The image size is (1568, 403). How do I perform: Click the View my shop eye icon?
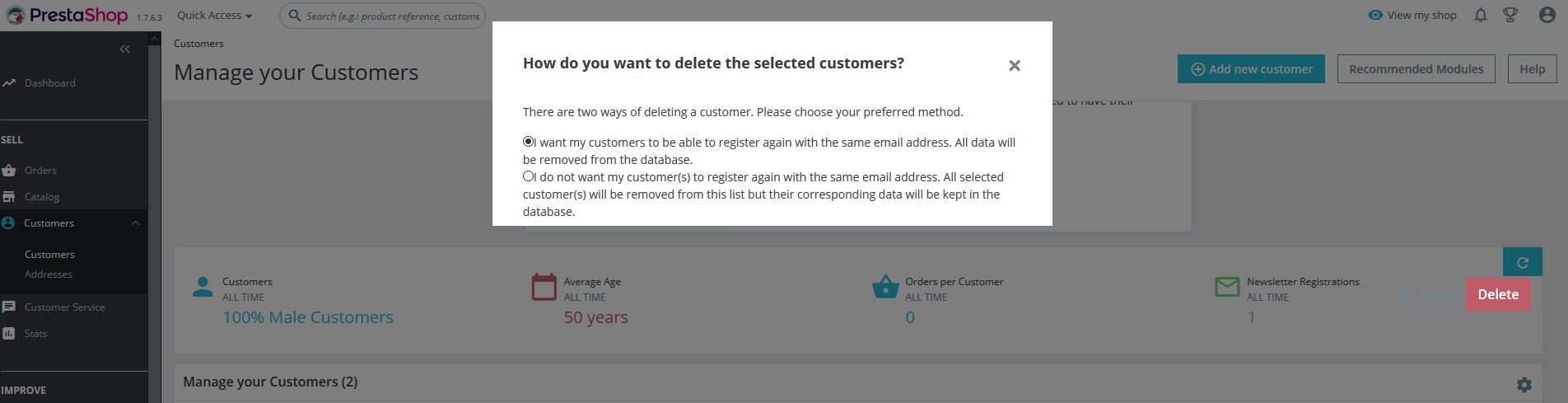1374,15
